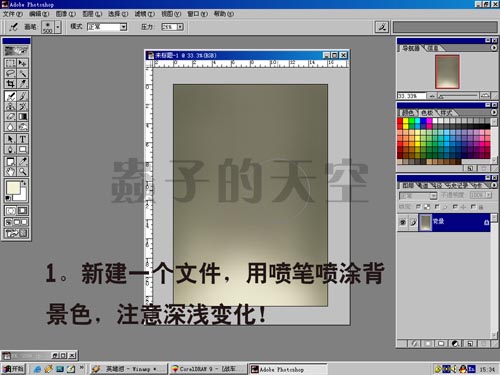Viewport: 500px width, 375px height.
Task: Toggle lock transparent pixels checkbox in Layers
Action: click(419, 207)
